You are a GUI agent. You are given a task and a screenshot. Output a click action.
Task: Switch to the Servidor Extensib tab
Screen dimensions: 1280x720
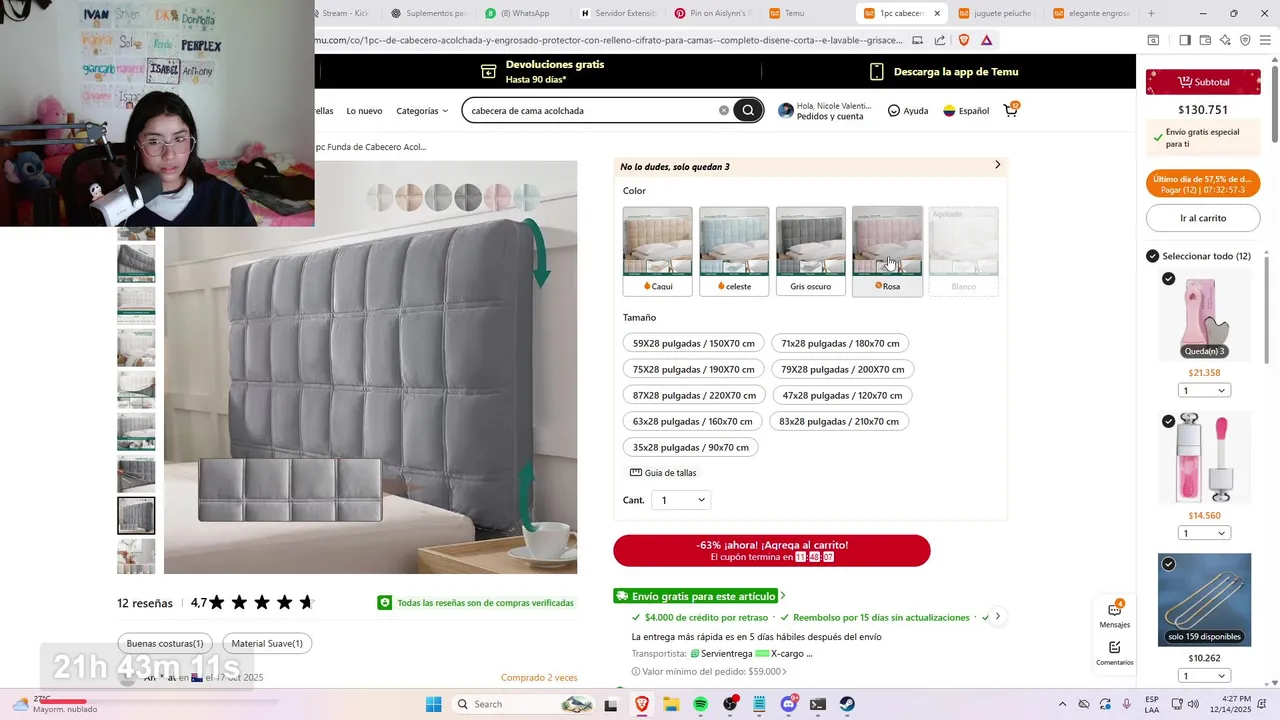618,13
